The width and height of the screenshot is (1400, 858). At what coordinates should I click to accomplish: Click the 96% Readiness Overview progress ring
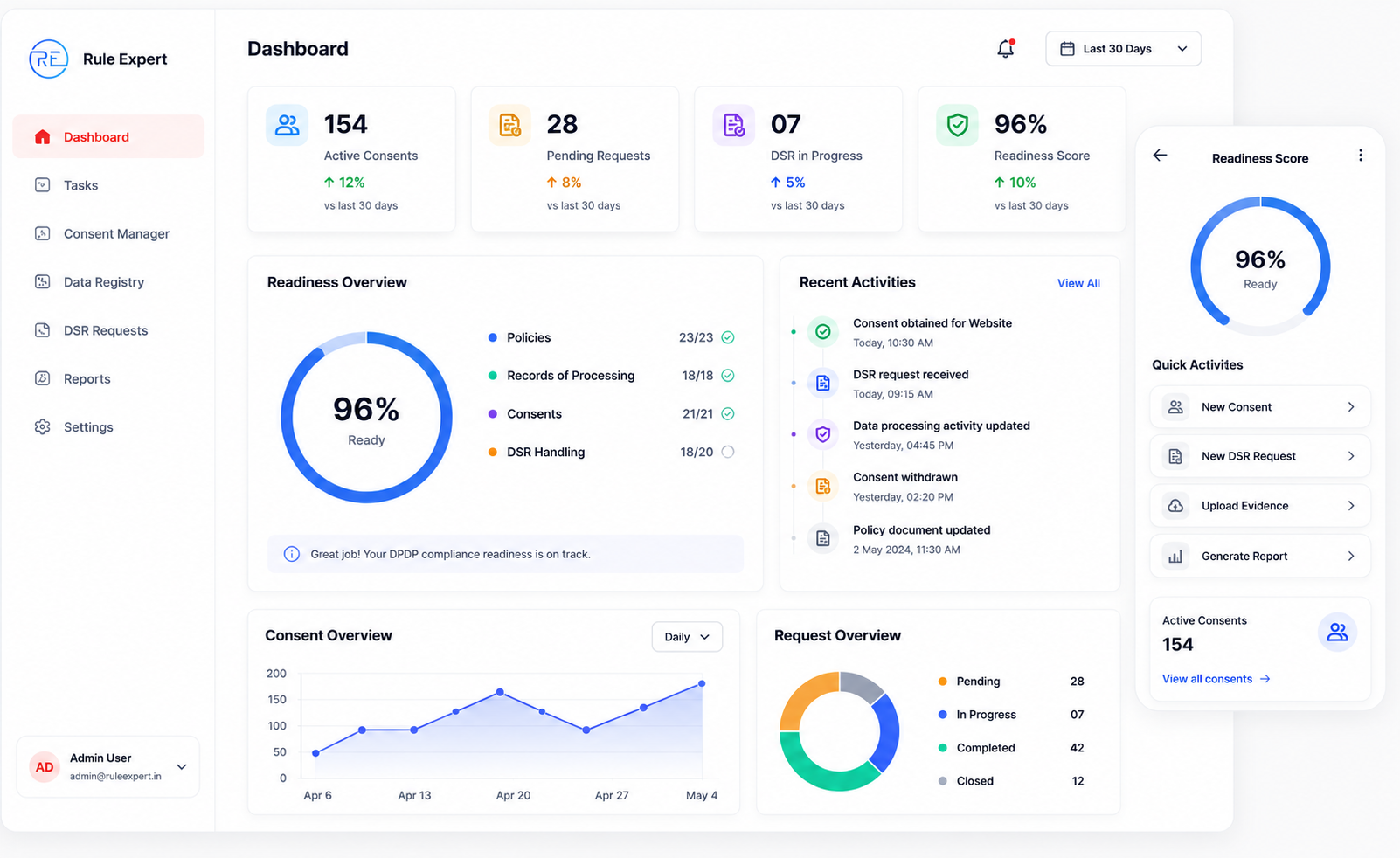tap(366, 417)
